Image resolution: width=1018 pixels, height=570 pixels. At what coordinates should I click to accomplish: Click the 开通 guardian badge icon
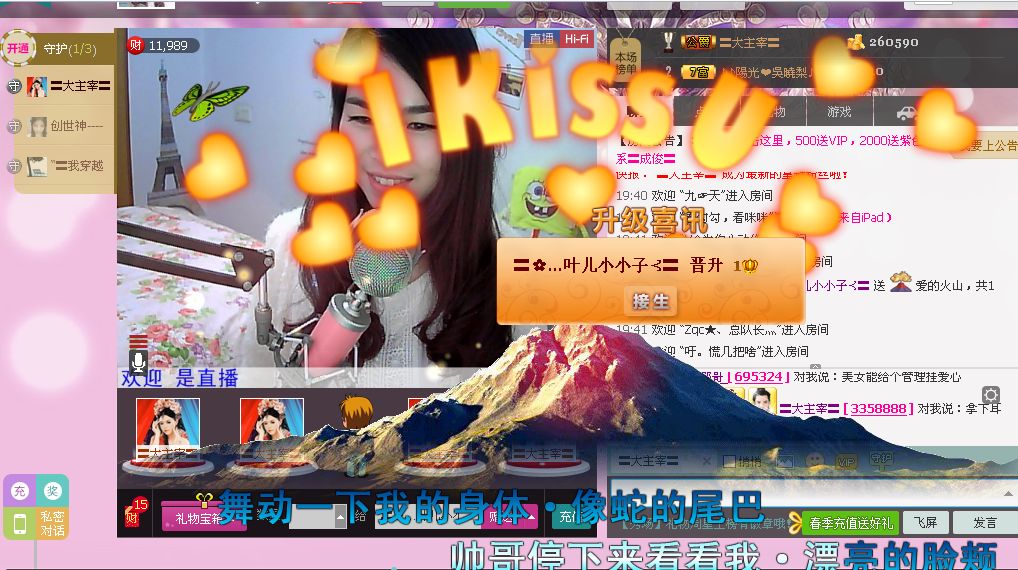point(18,48)
